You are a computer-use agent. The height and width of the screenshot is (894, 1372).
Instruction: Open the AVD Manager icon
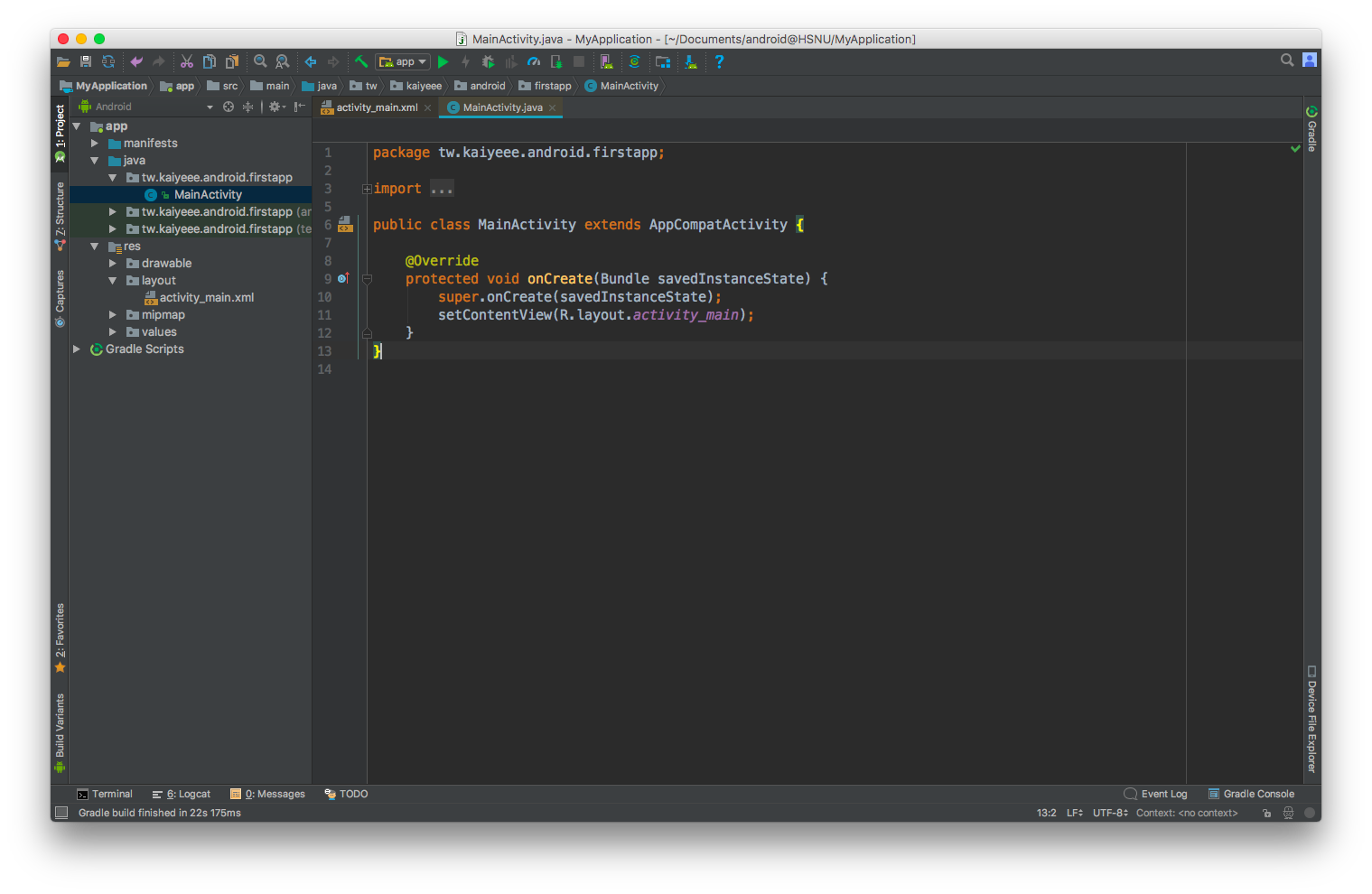(607, 61)
